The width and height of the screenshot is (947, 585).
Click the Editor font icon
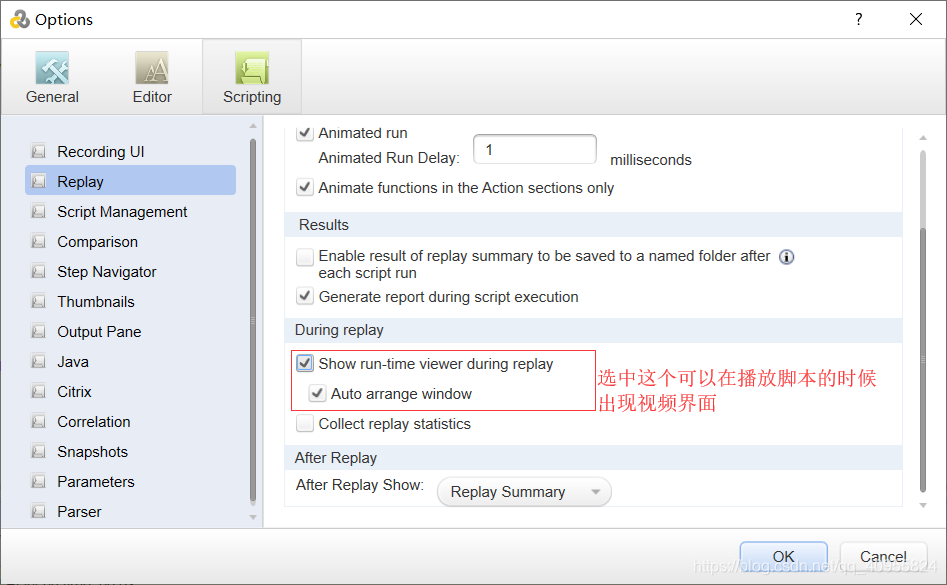point(152,68)
